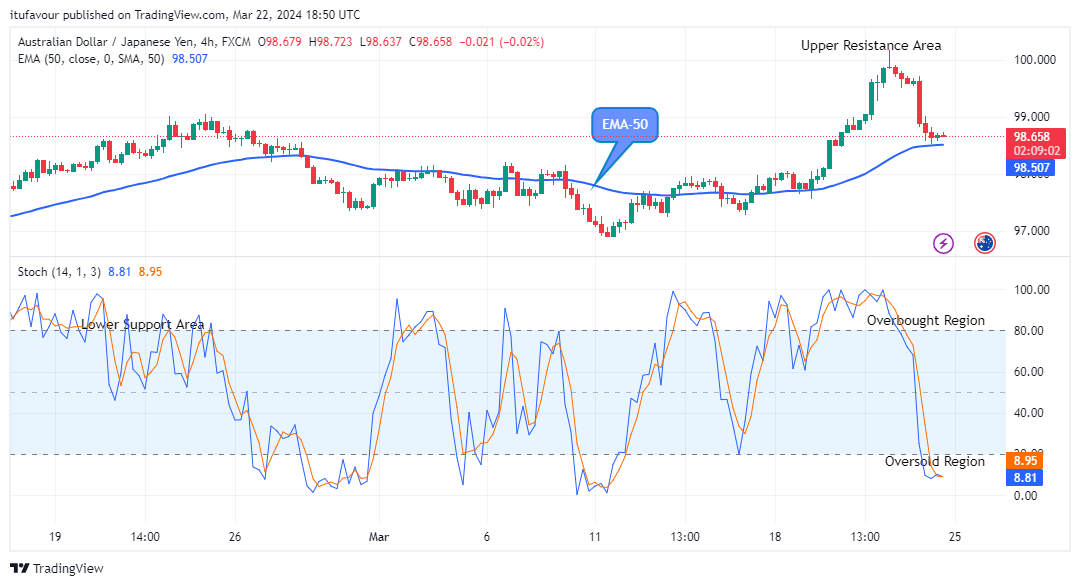Click the Stoch (14, 1, 3) indicator legend
The image size is (1080, 586).
(59, 272)
